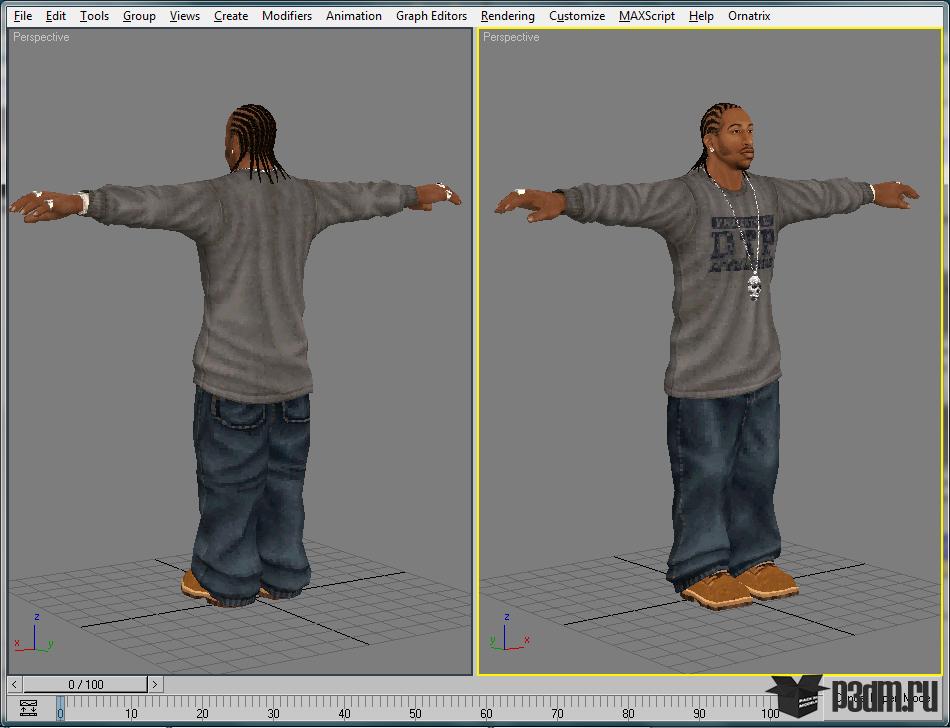The image size is (950, 728).
Task: Open the Rendering menu
Action: pos(508,16)
